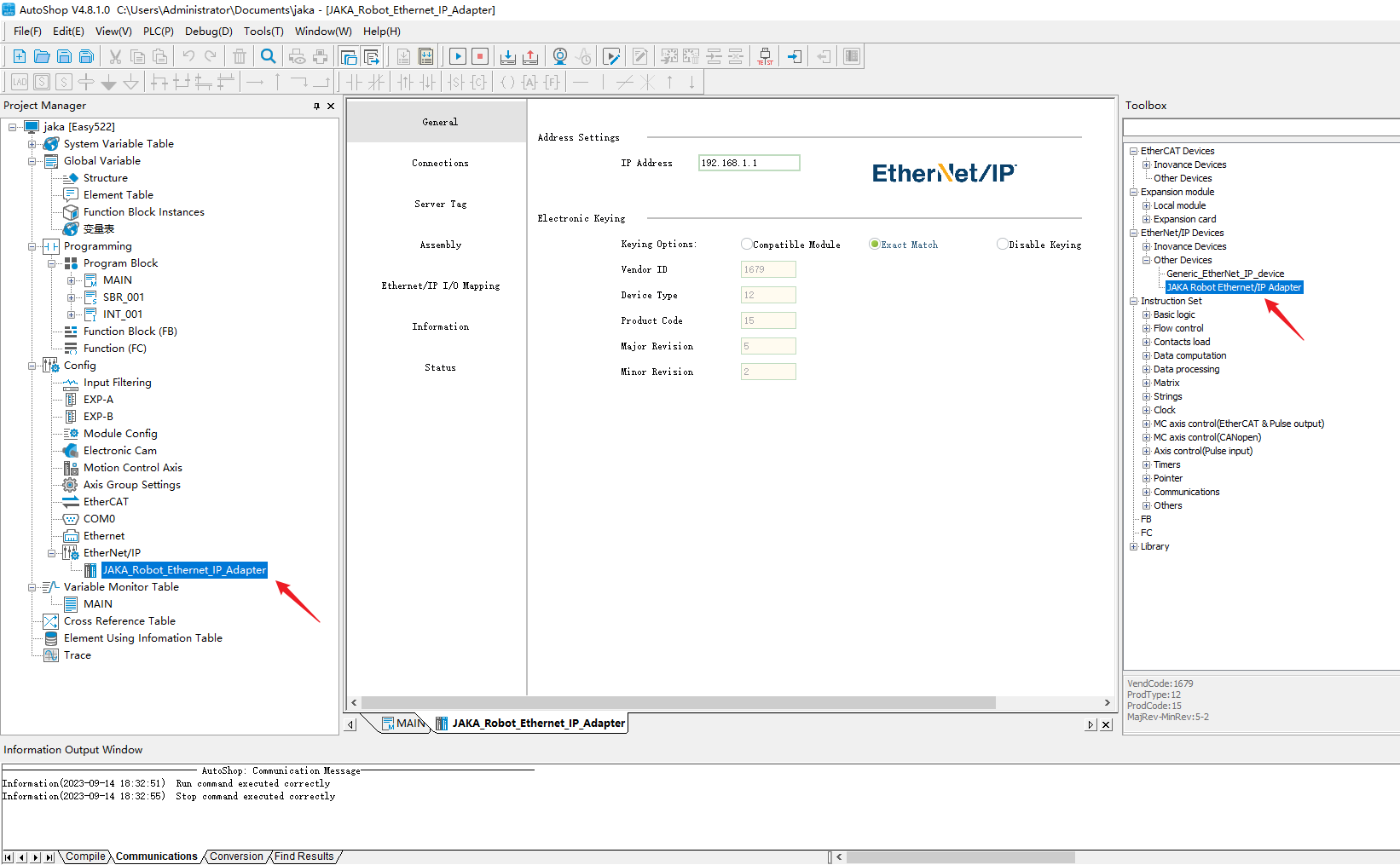
Task: Click the New Project toolbar icon
Action: 19,56
